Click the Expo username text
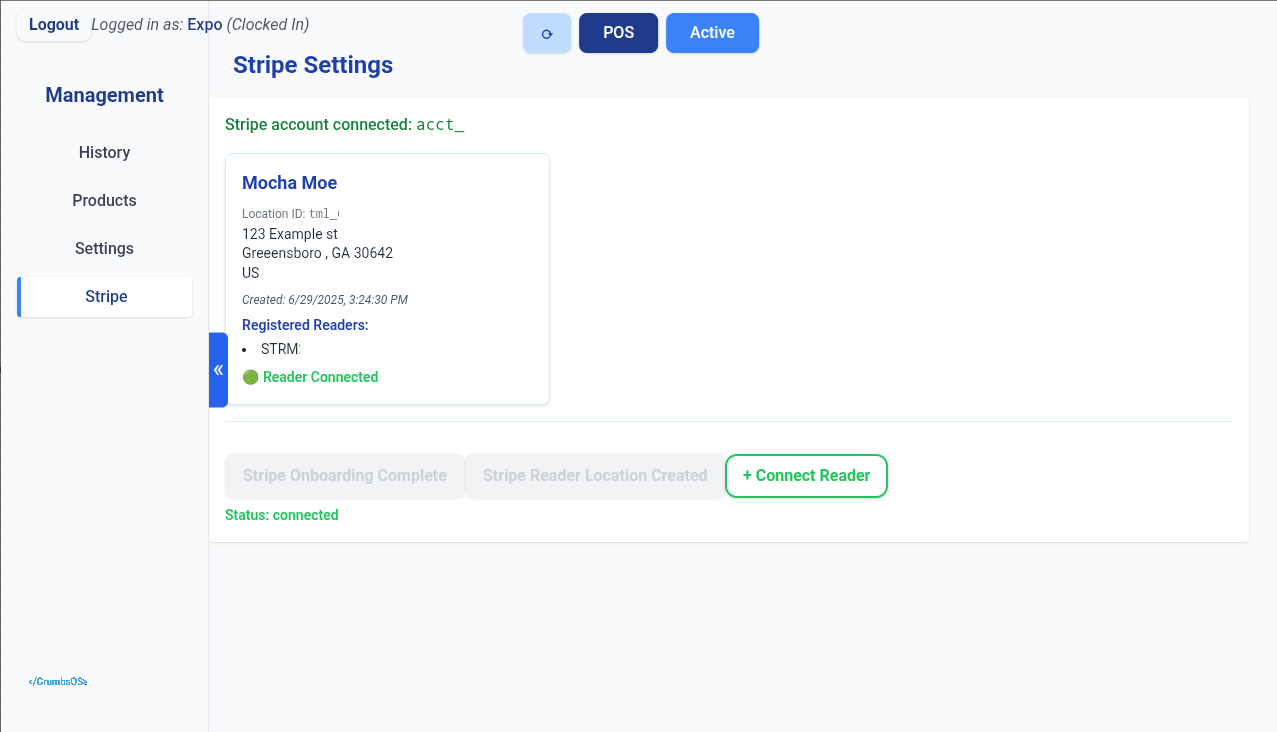 [x=205, y=25]
